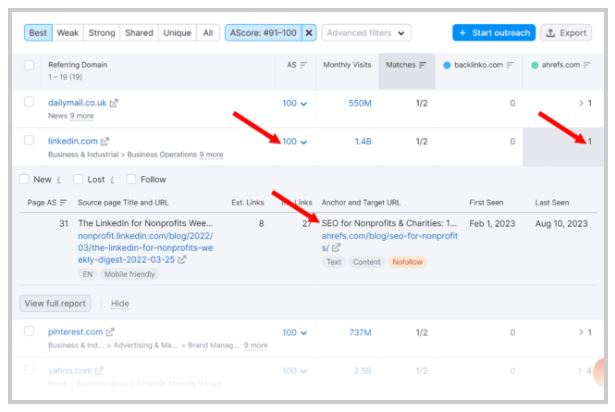Viewport: 615px width, 412px height.
Task: Open the Unique tab
Action: [177, 33]
